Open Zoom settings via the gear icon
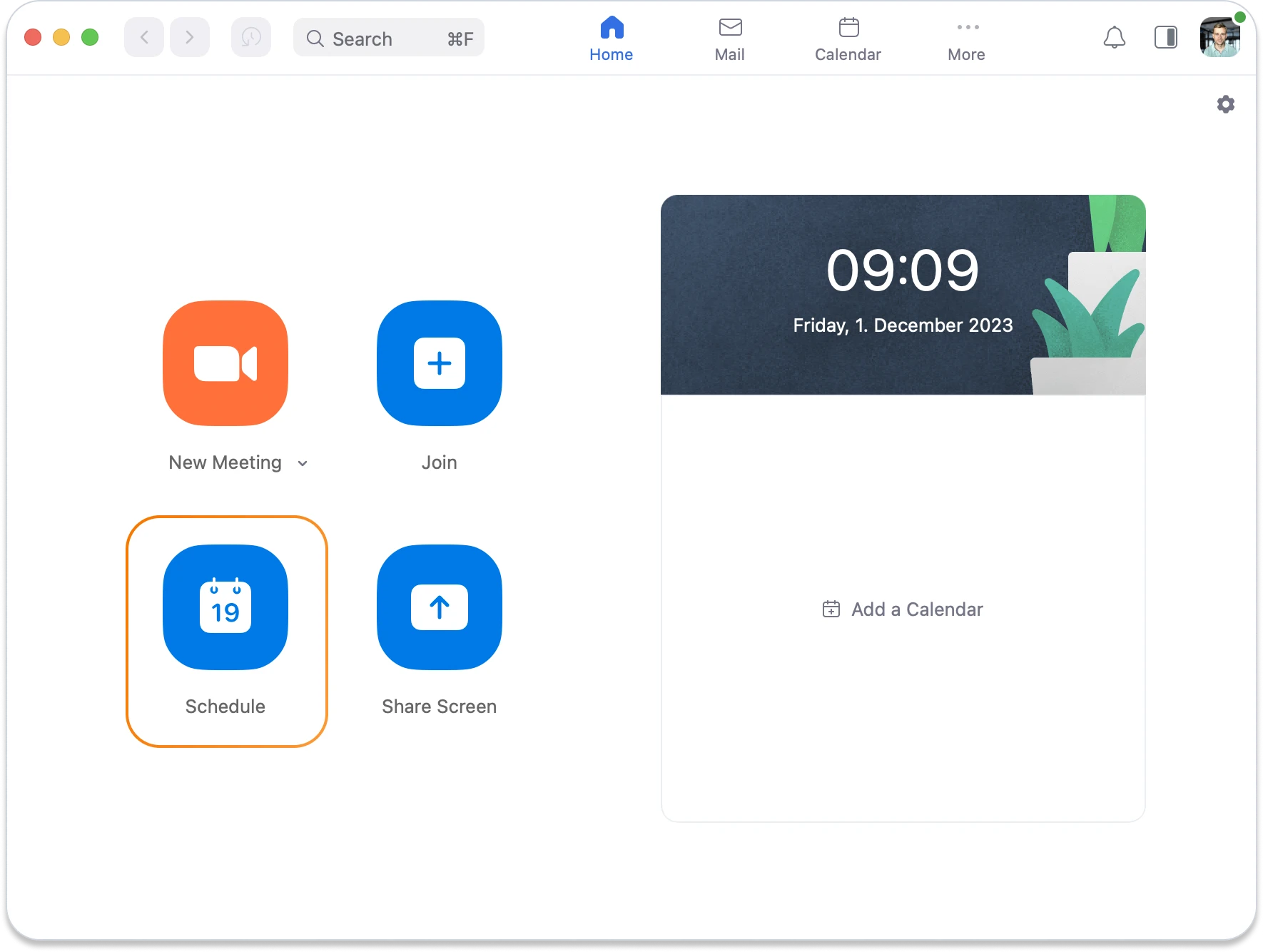Screen dimensions: 1263x952 (x=1225, y=103)
